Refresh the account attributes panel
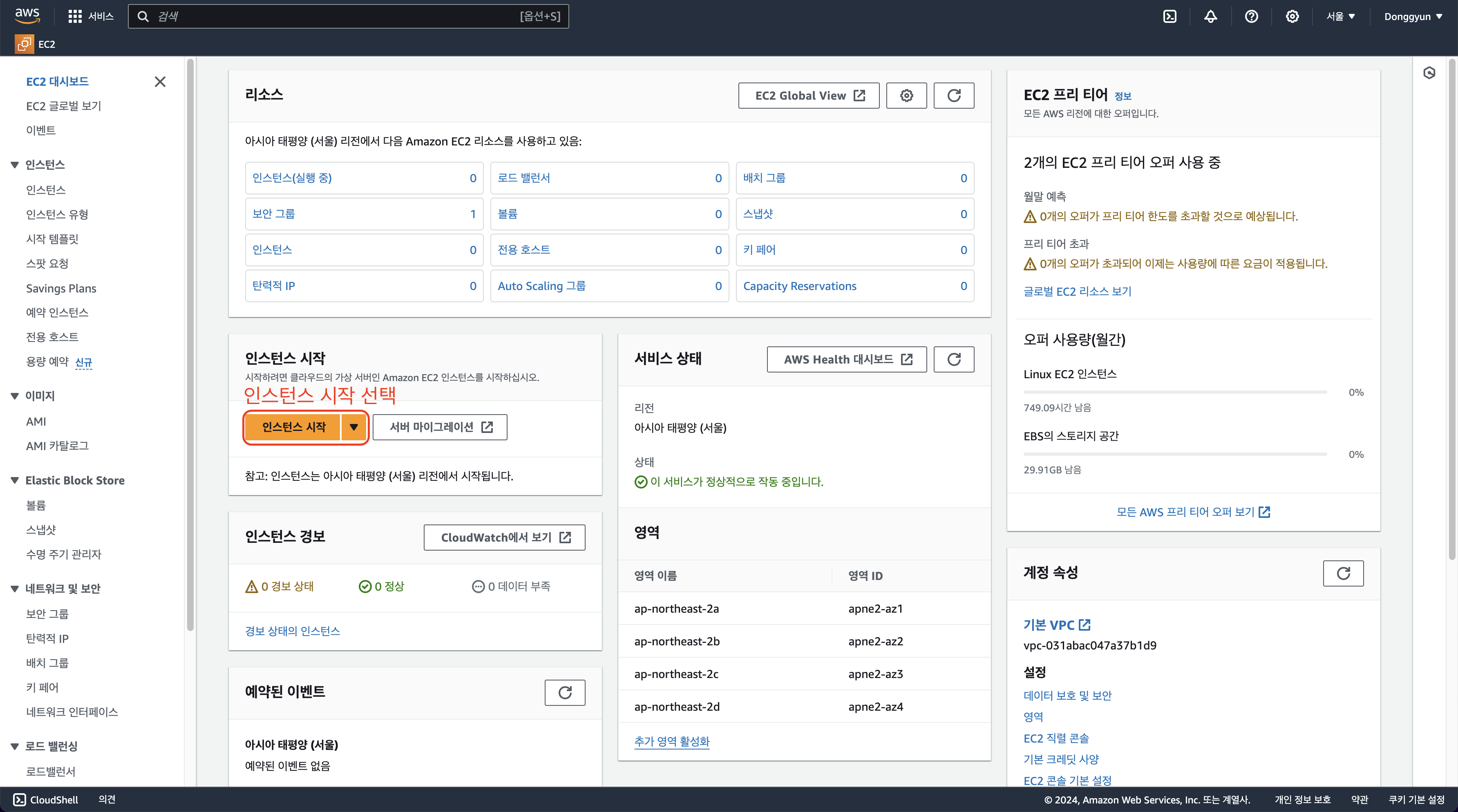 point(1343,573)
